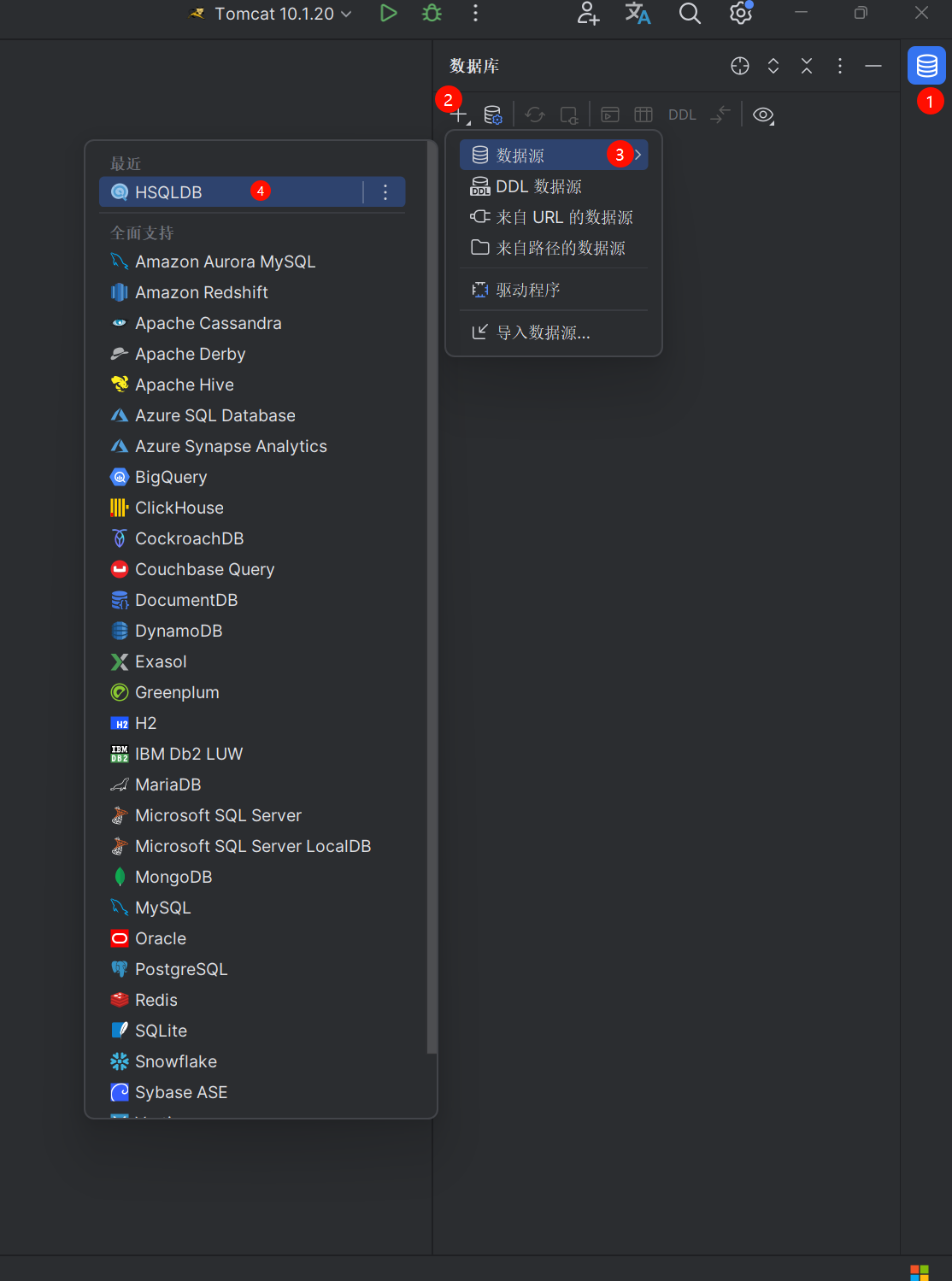Click the data source list scrollbar

tap(432, 598)
